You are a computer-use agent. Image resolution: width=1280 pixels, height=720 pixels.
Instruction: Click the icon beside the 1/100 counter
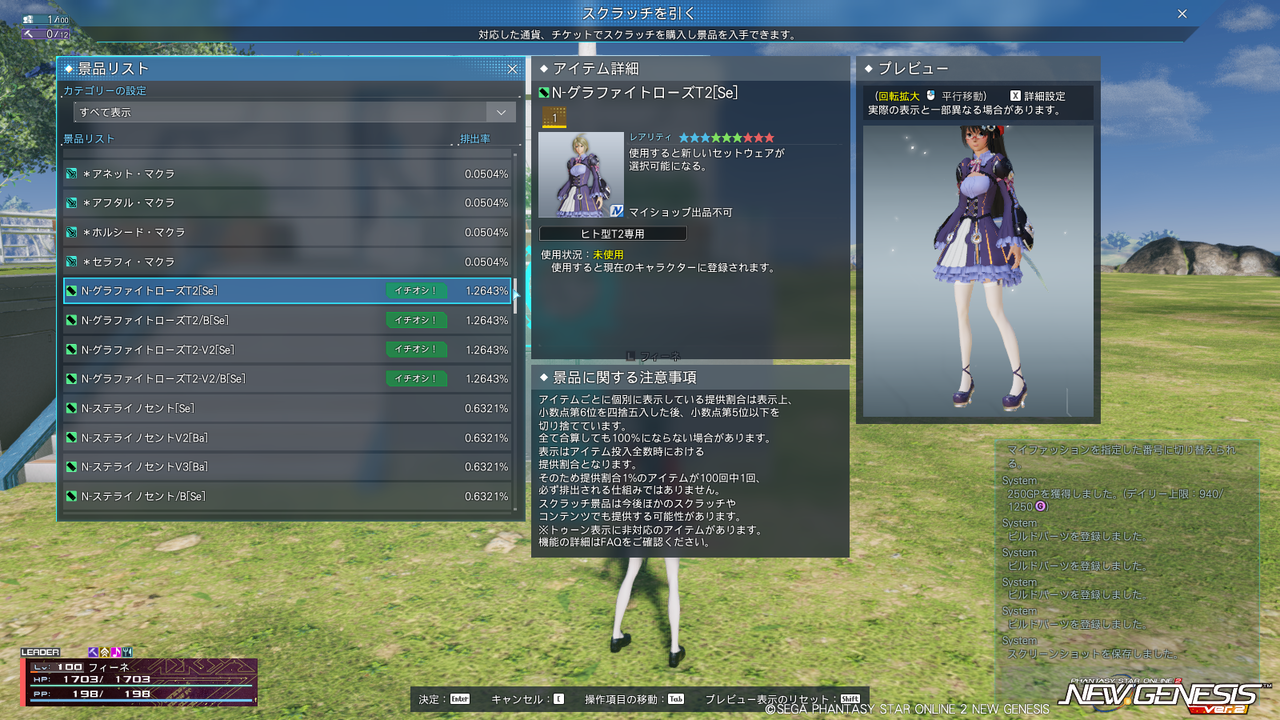tap(27, 19)
